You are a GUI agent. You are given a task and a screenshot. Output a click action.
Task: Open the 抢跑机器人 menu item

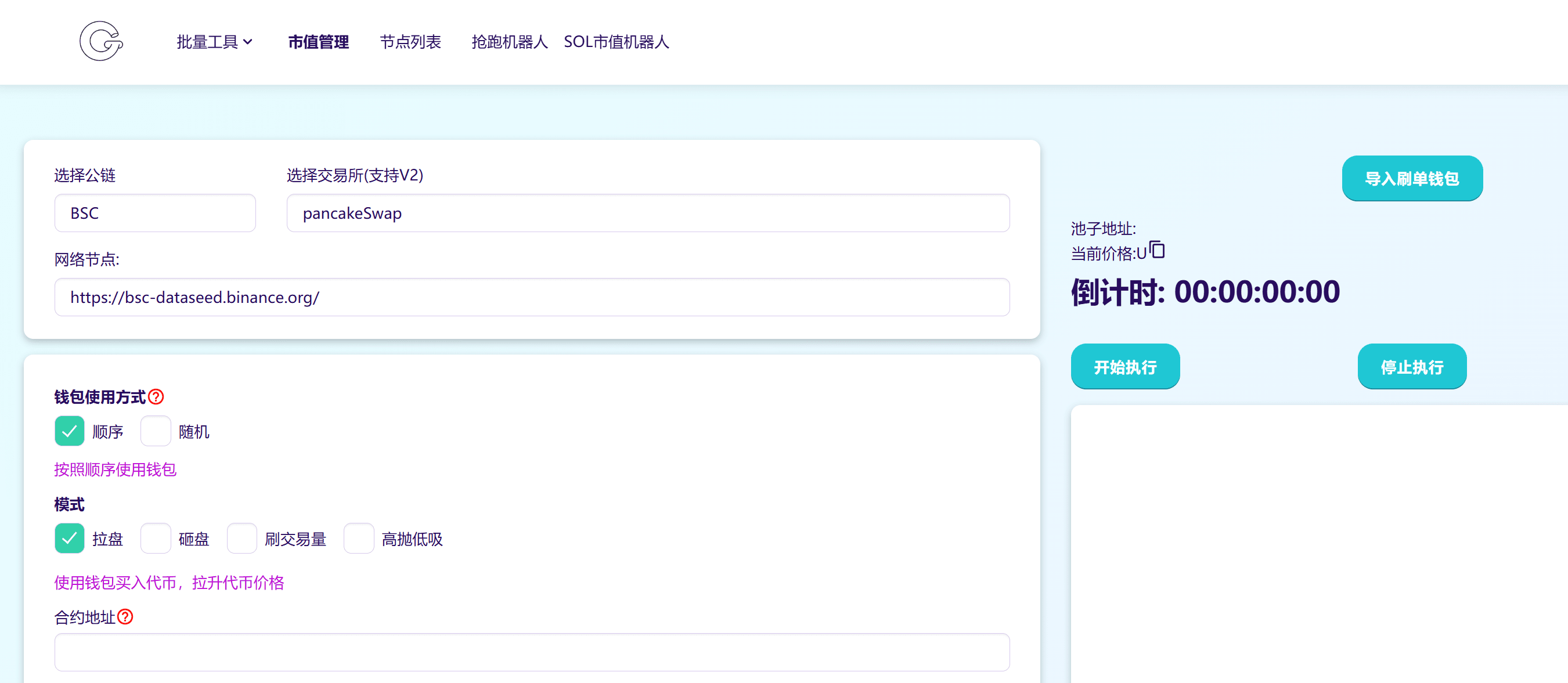tap(510, 42)
